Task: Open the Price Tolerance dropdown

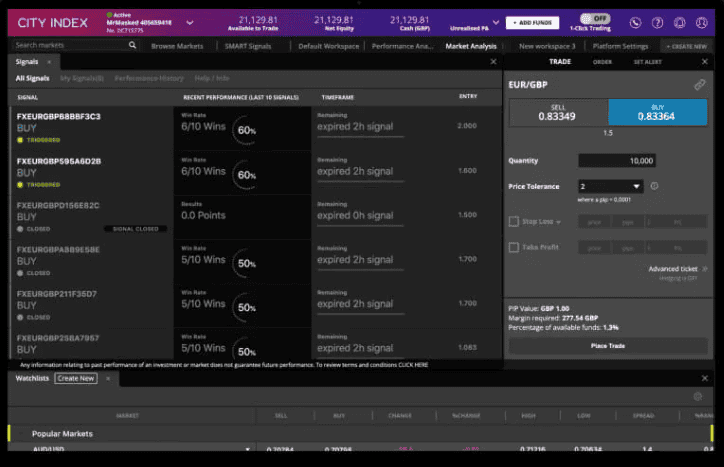Action: 610,186
